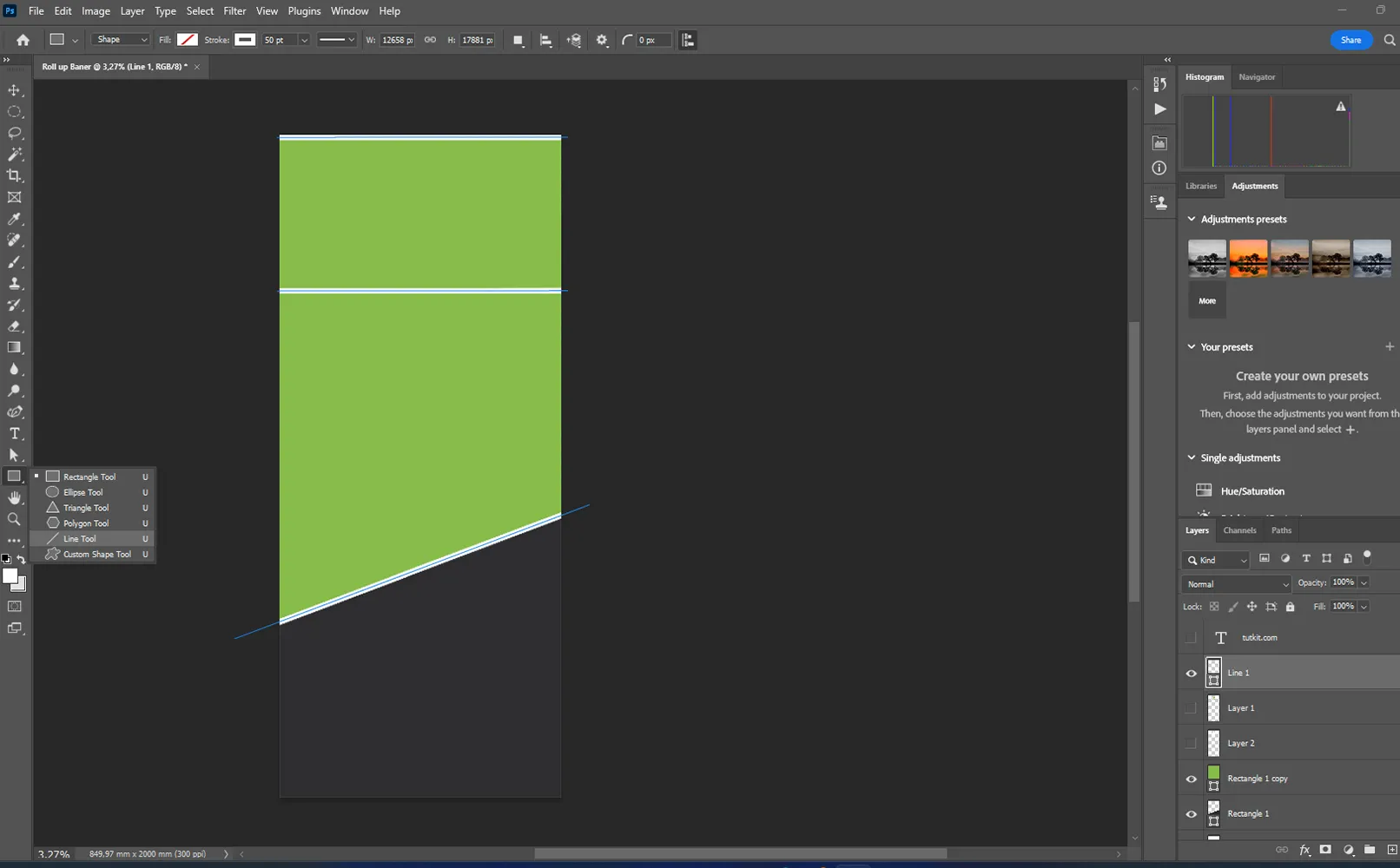
Task: Select the Horizontal Type tool
Action: pyautogui.click(x=15, y=433)
